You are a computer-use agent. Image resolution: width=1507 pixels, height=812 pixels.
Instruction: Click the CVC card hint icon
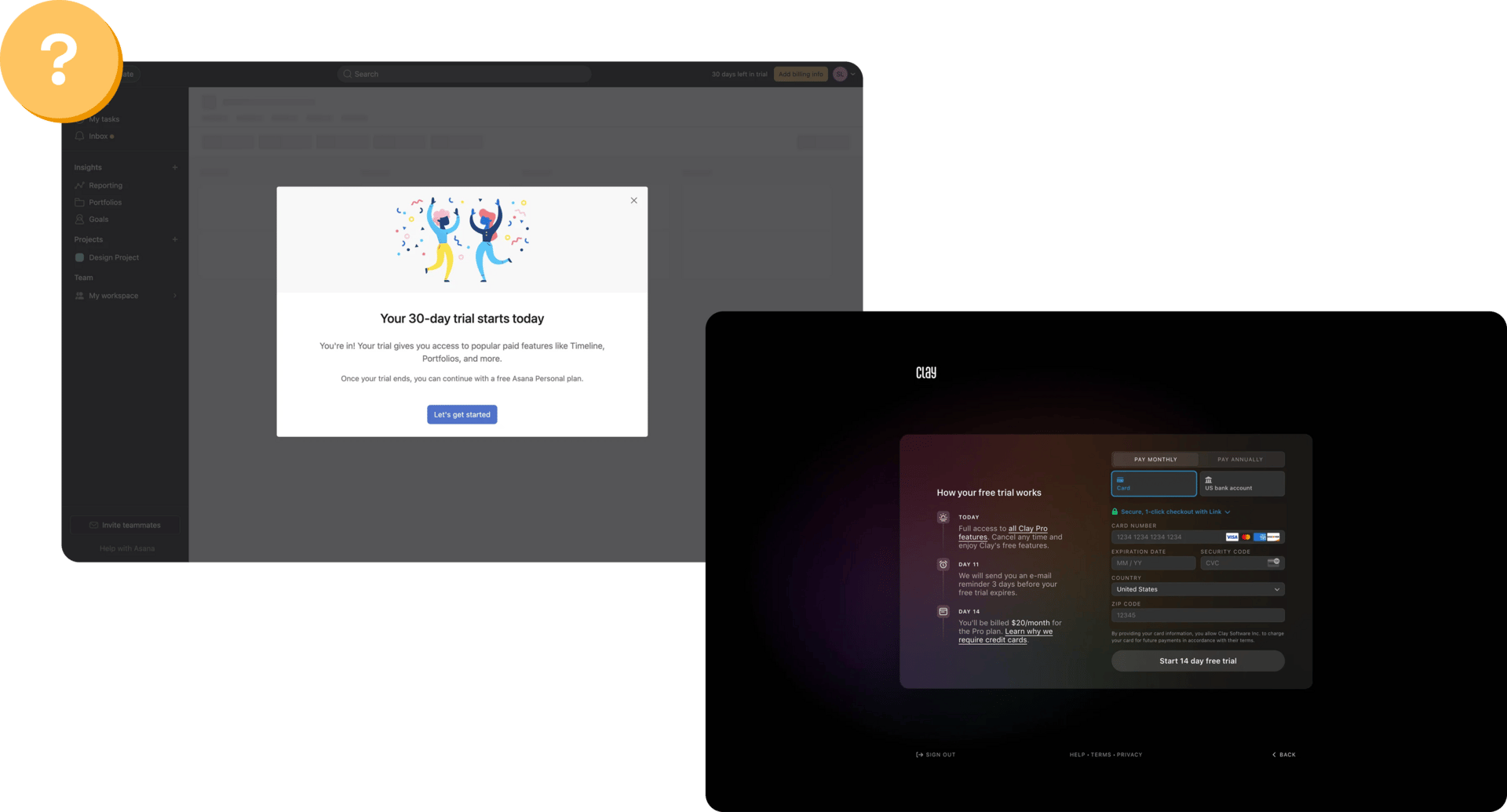(1273, 562)
